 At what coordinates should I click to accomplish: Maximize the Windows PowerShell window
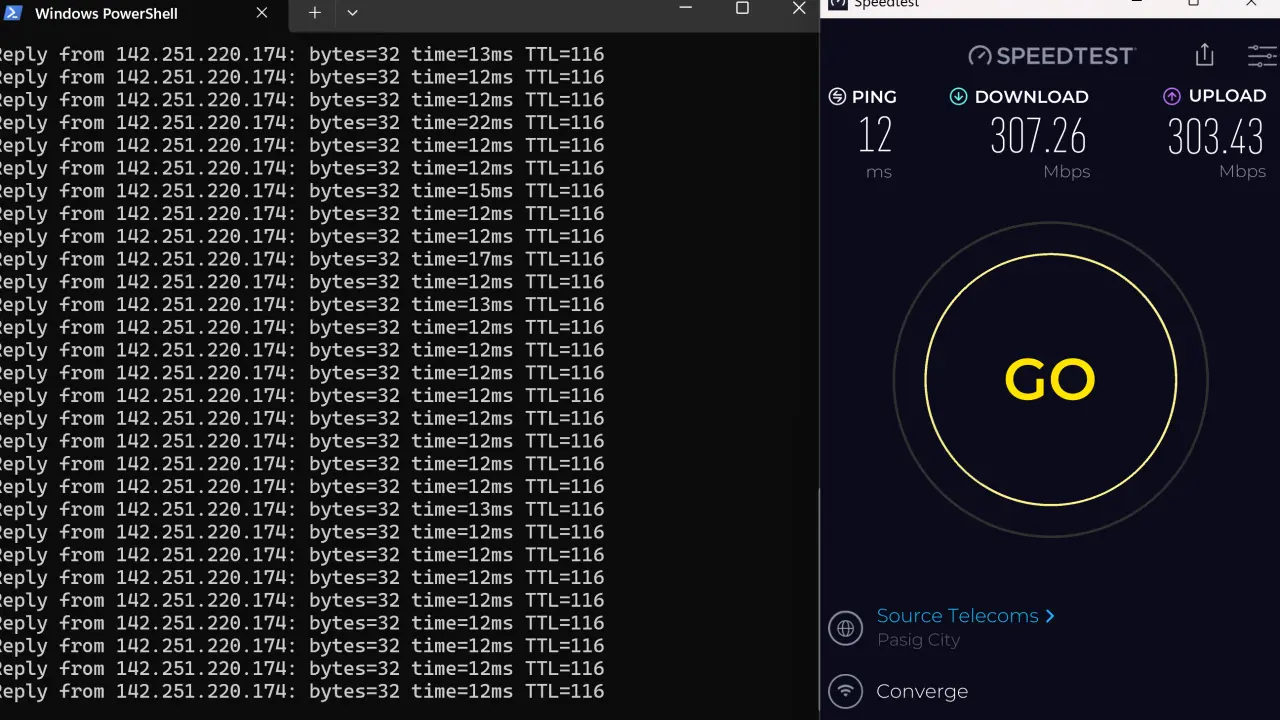742,8
